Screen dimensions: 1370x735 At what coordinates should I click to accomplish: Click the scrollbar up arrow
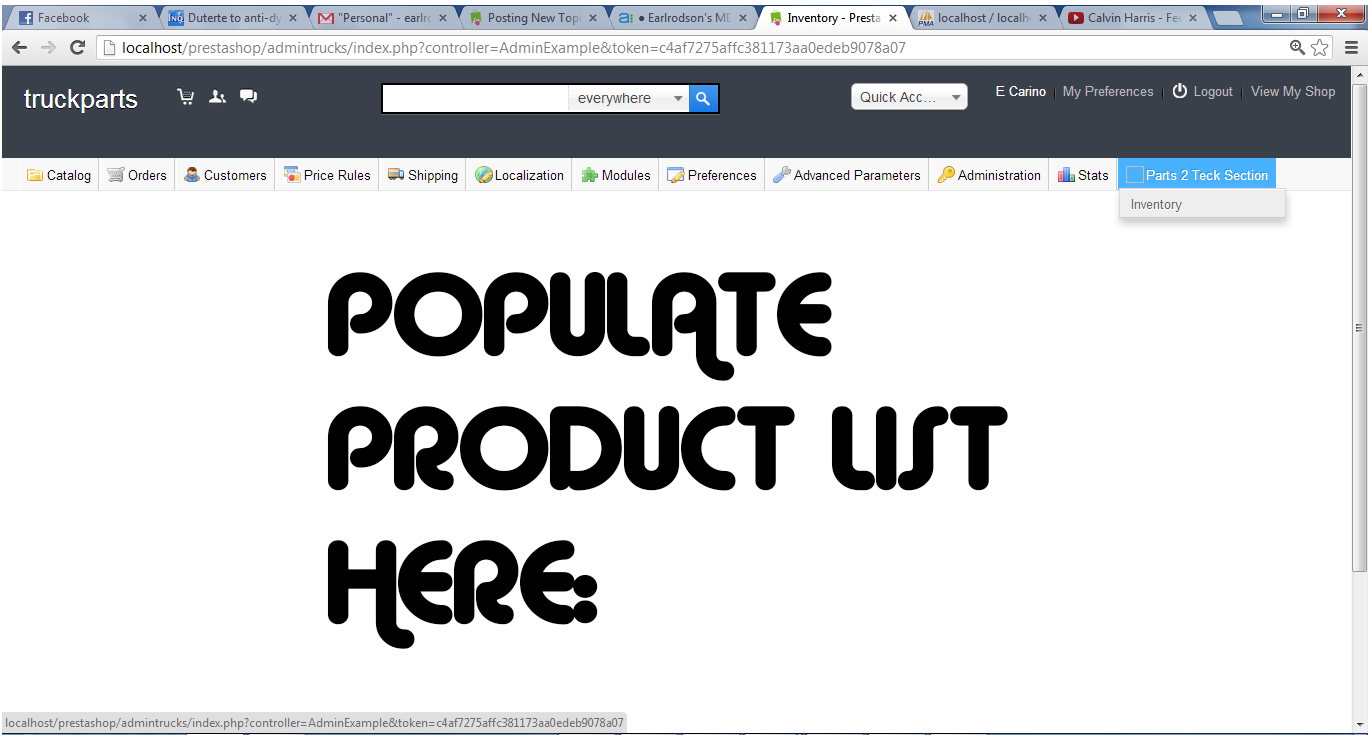tap(1359, 74)
